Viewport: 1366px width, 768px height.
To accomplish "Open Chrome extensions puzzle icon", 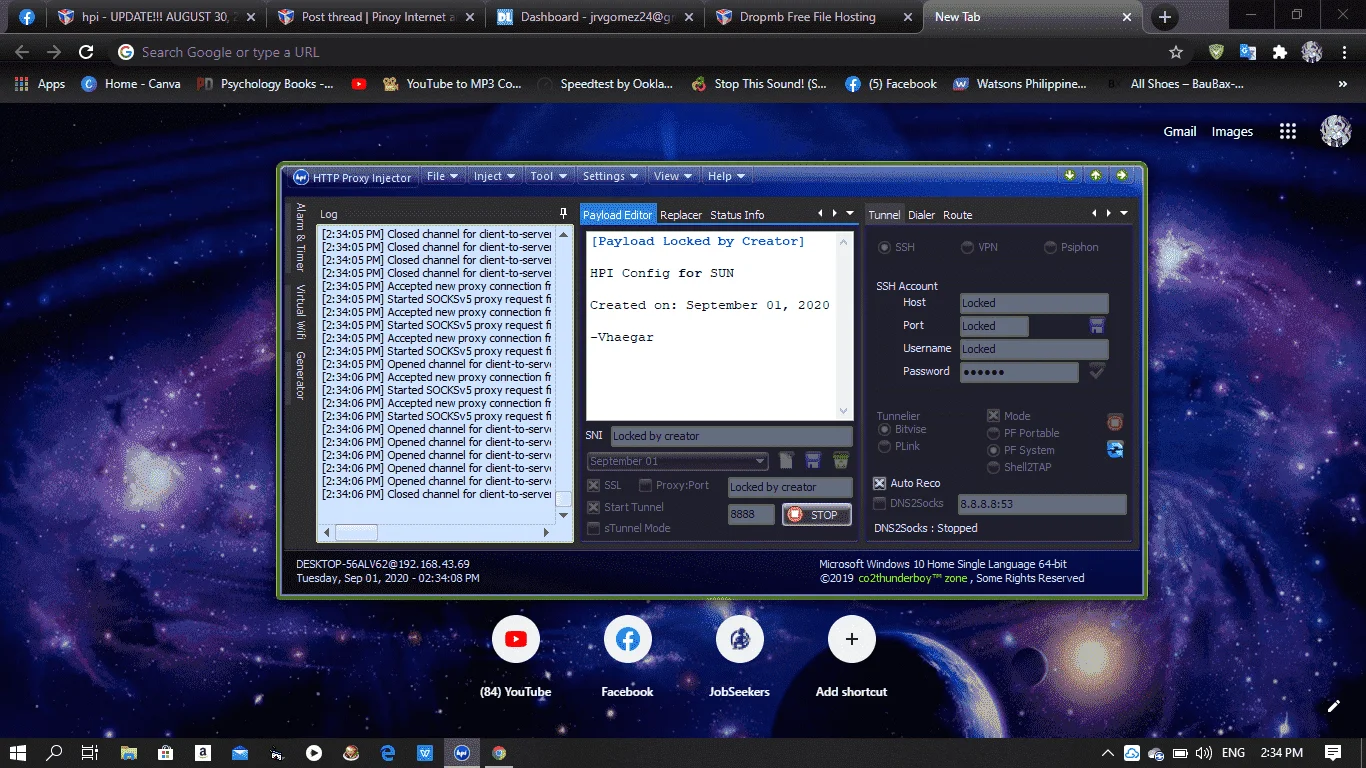I will coord(1279,52).
